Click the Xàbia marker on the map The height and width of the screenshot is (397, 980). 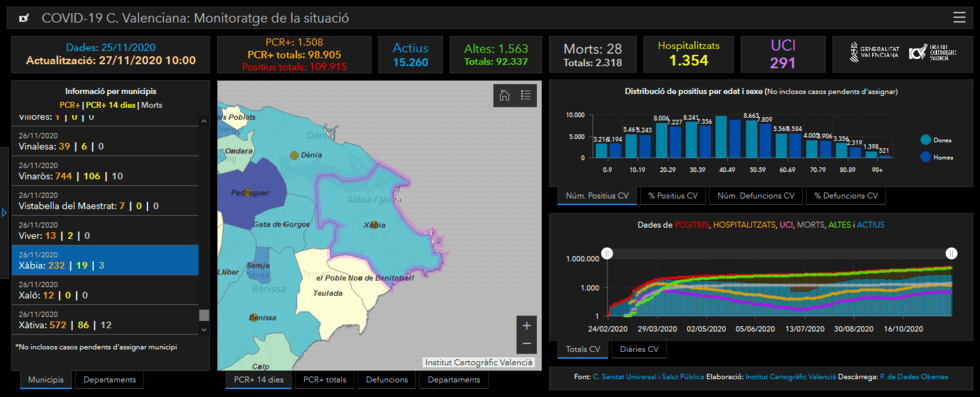coord(374,225)
